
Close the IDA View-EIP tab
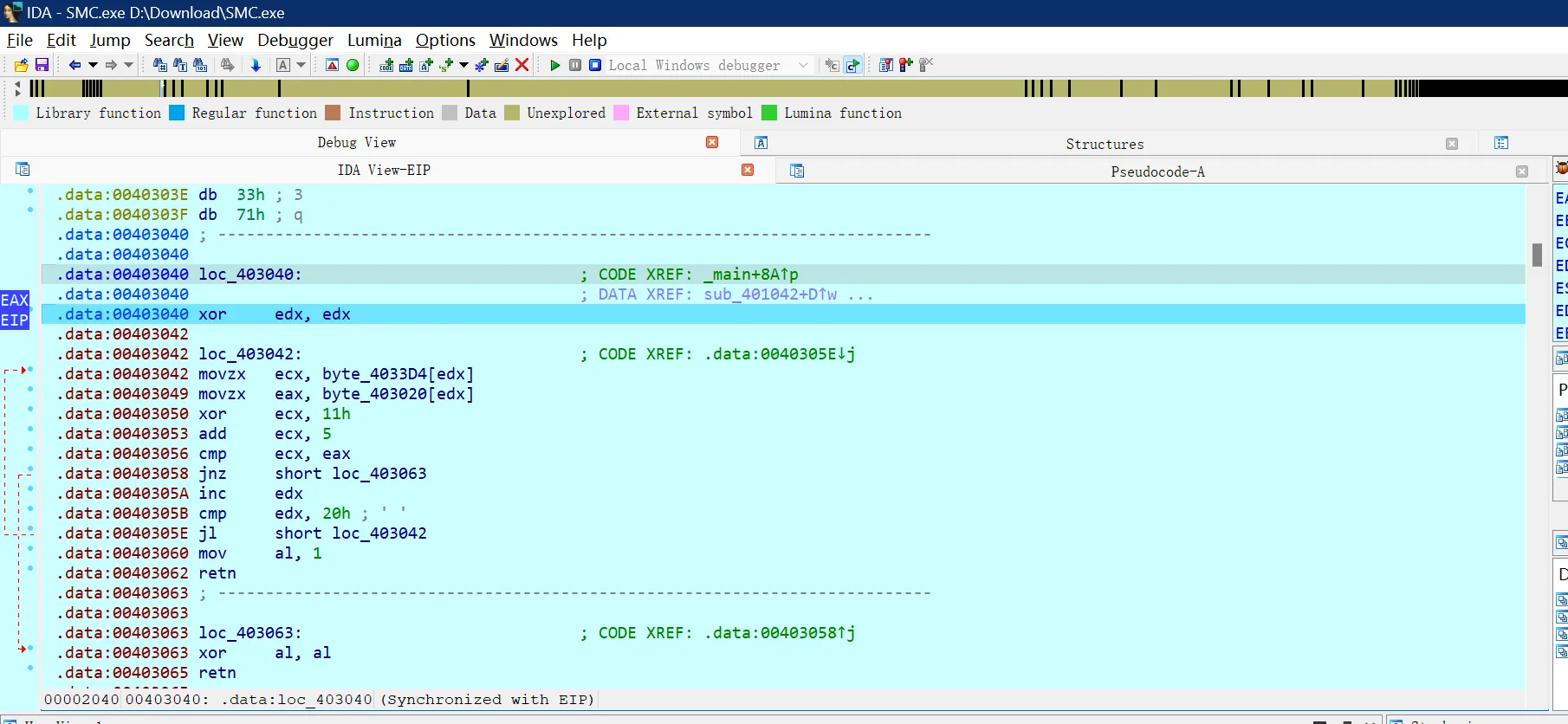point(748,170)
